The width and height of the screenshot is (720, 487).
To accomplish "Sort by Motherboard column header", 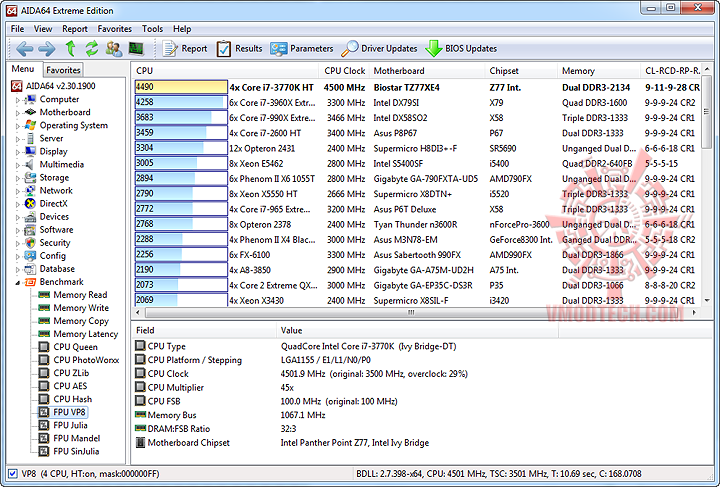I will click(426, 71).
